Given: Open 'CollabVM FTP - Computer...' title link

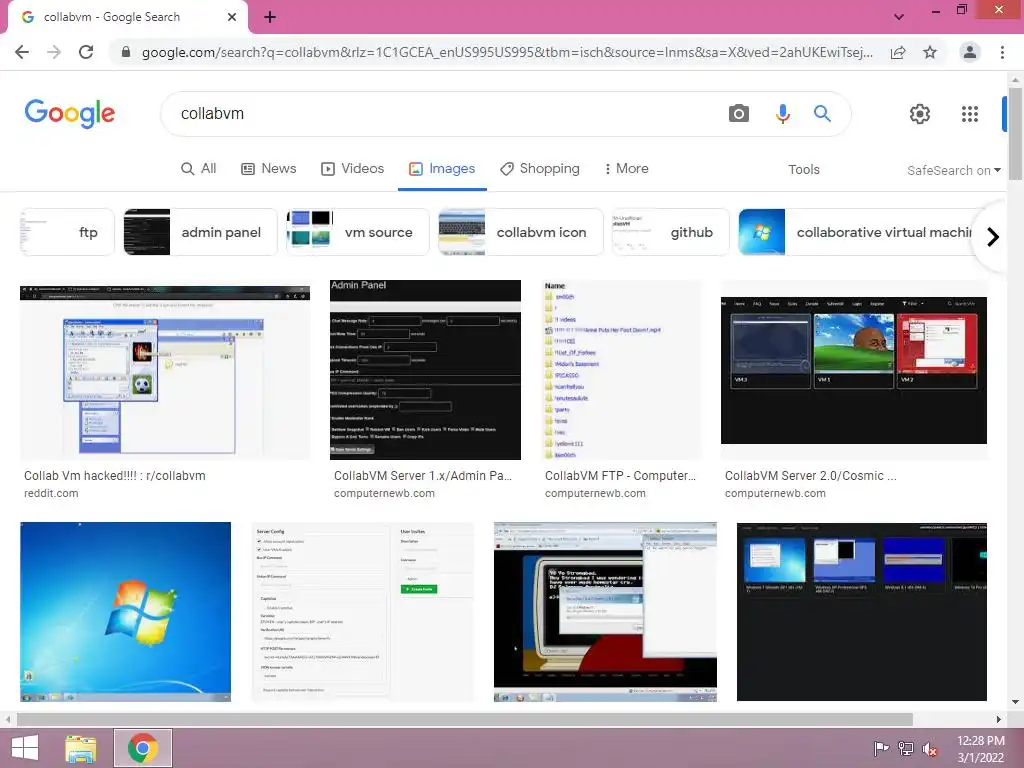Looking at the screenshot, I should coord(620,476).
